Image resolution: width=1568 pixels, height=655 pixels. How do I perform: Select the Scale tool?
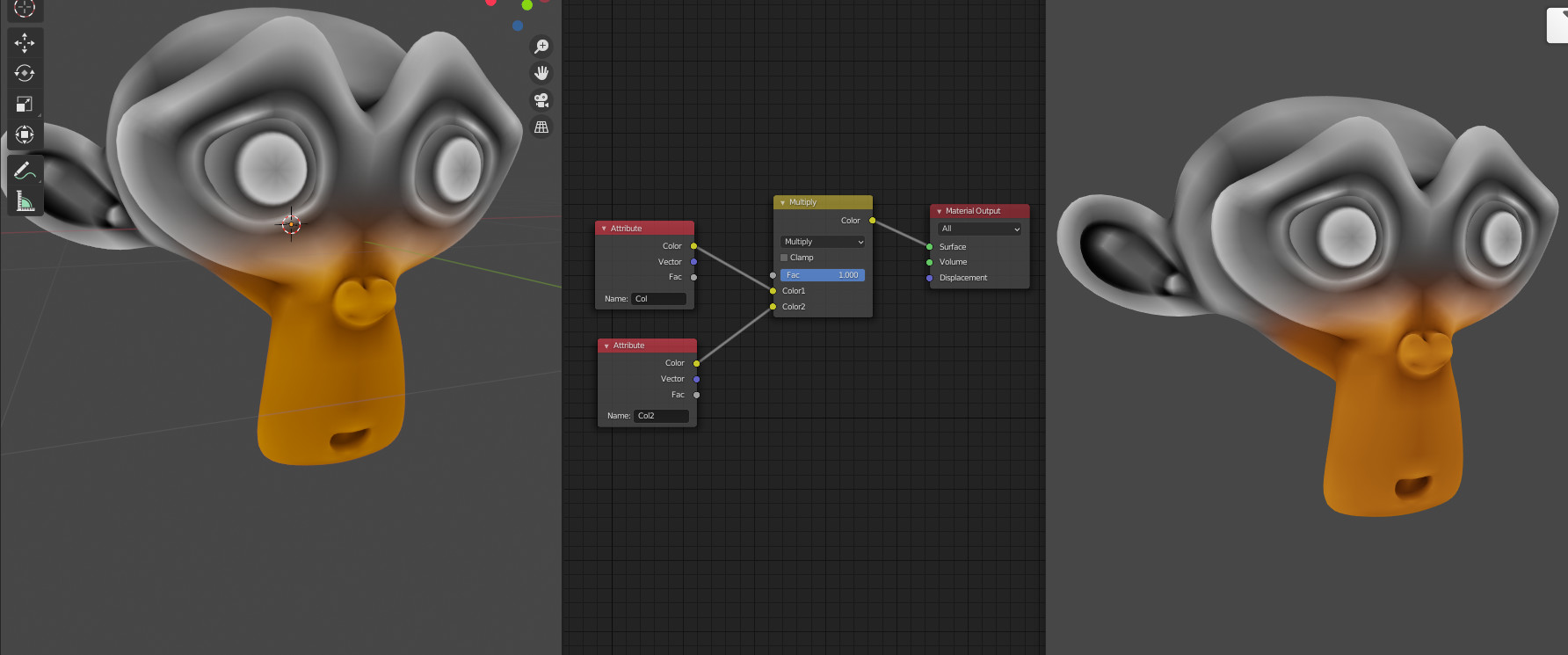(25, 104)
